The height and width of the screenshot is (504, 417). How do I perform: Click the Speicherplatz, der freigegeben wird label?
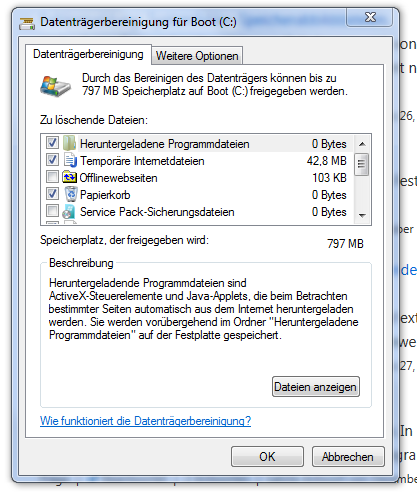point(124,240)
